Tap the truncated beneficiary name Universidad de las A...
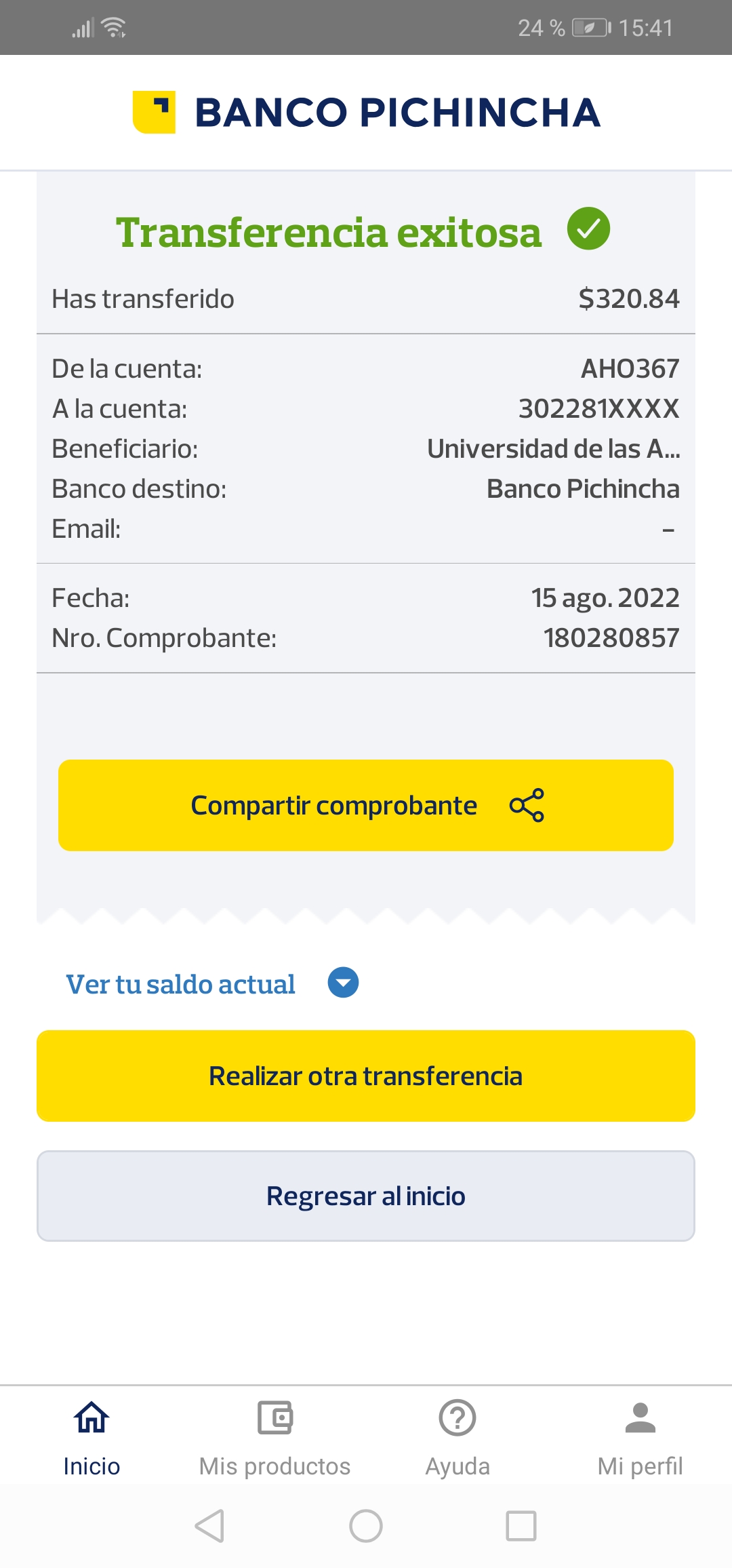 553,449
